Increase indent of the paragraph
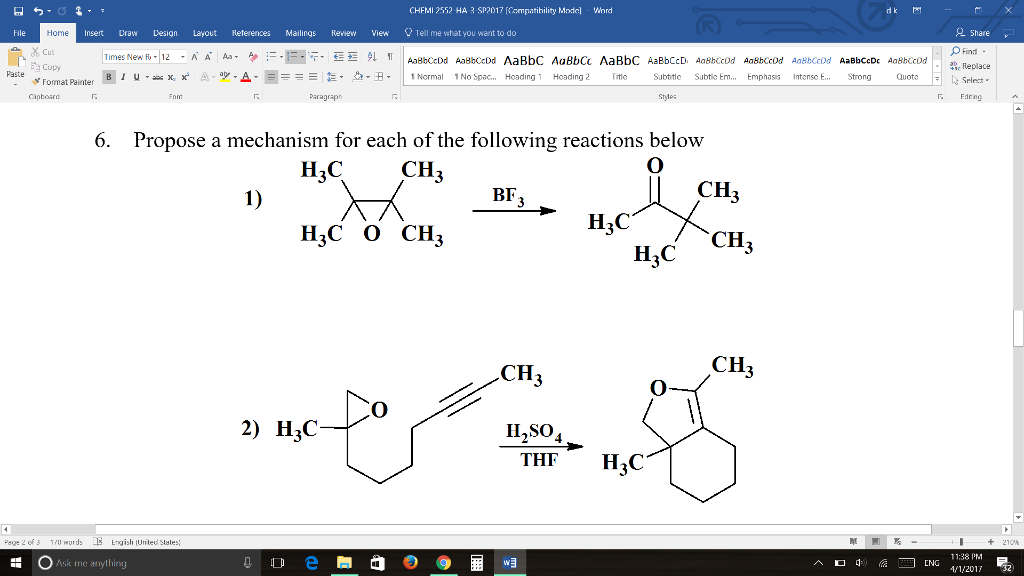This screenshot has height=576, width=1024. 352,56
